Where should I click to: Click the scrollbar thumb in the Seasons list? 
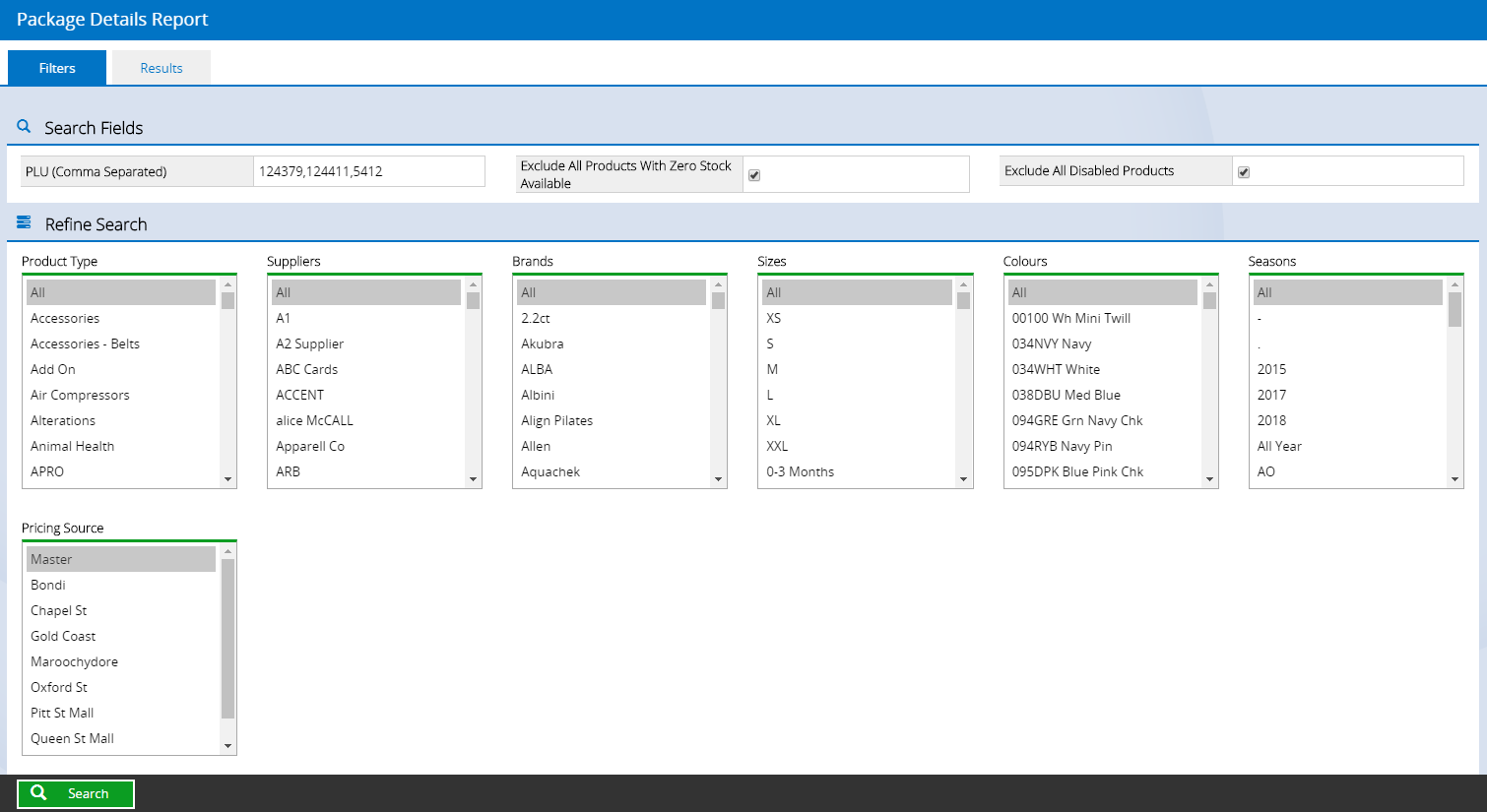(x=1455, y=309)
